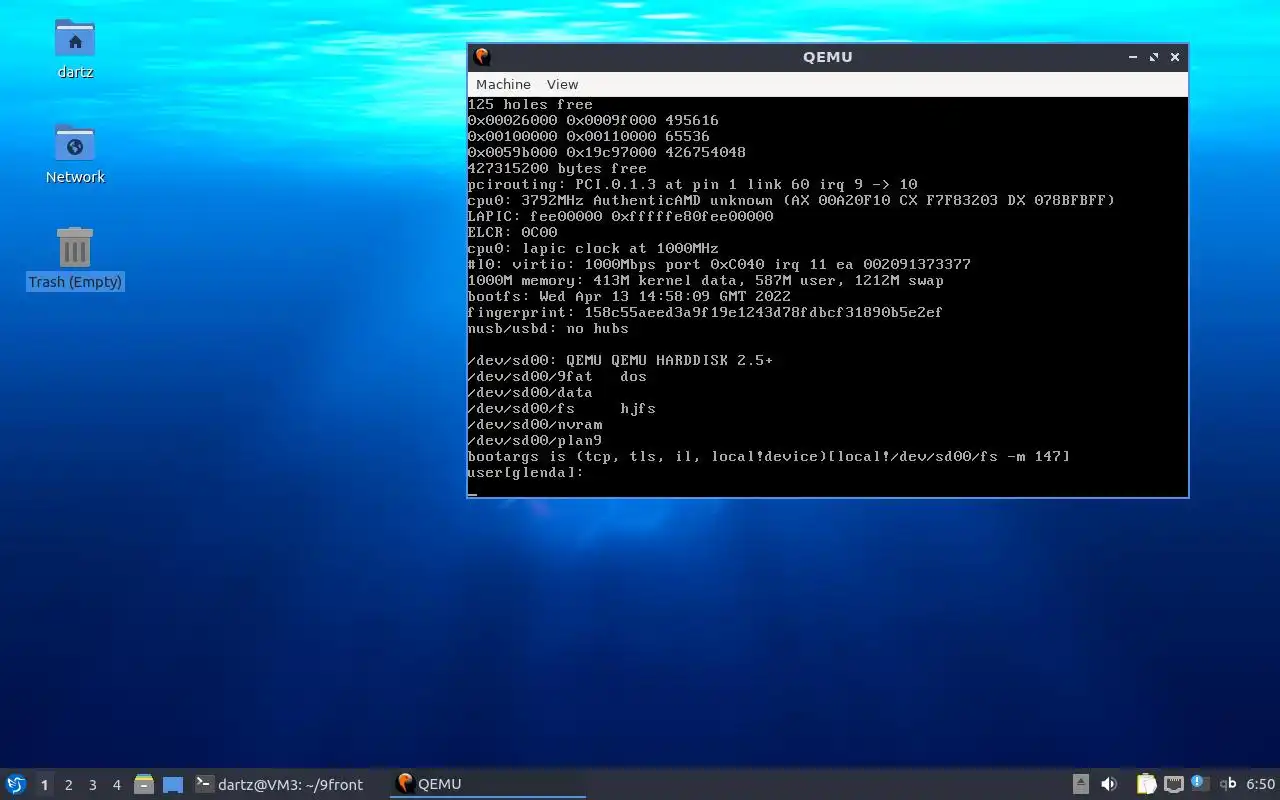Click the QEMU logo in the title bar
Image resolution: width=1280 pixels, height=800 pixels.
[482, 57]
